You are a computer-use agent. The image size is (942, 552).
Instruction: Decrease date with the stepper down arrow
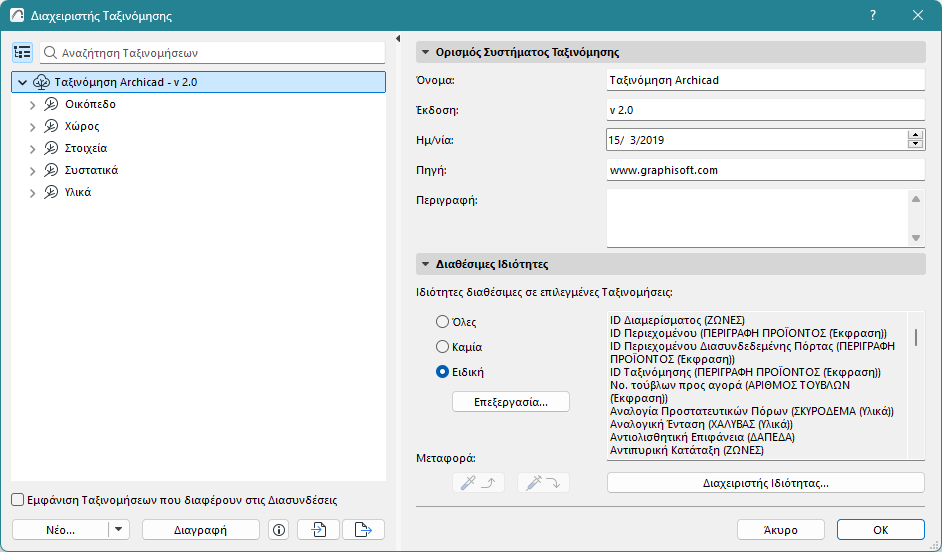[916, 144]
